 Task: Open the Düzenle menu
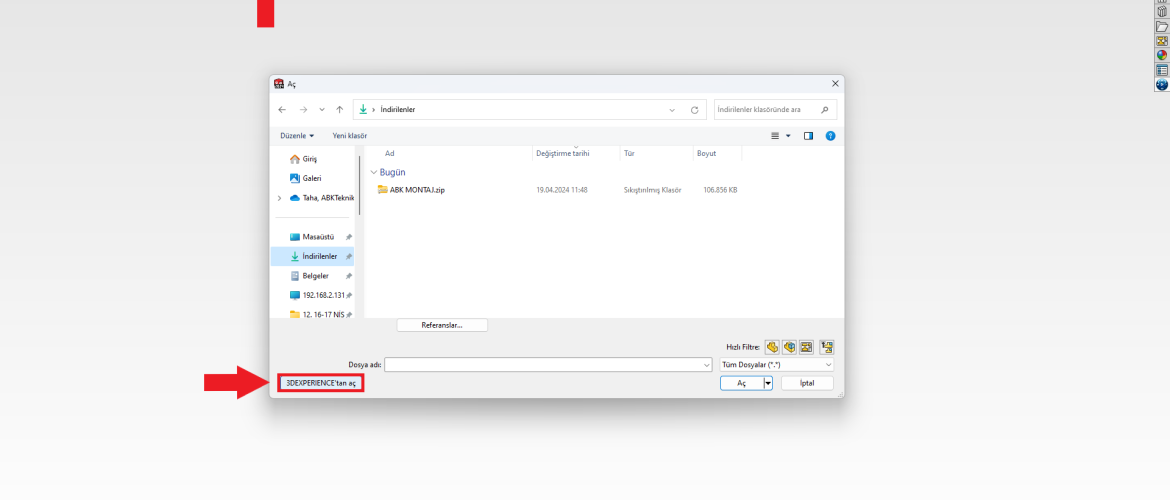click(297, 136)
